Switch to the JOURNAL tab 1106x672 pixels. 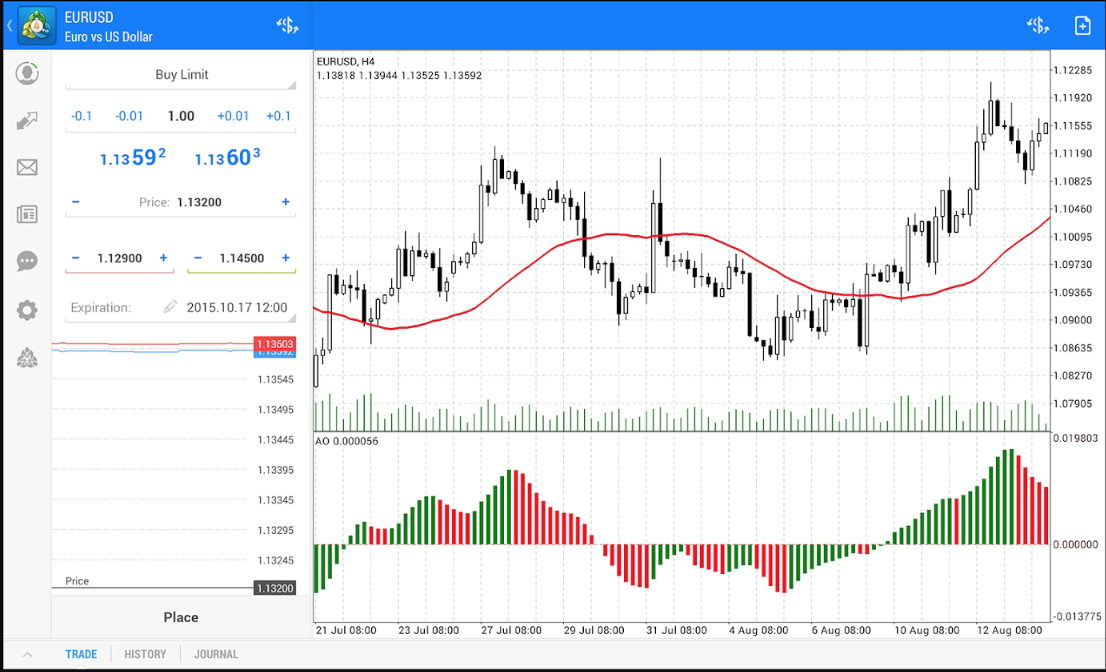(216, 654)
